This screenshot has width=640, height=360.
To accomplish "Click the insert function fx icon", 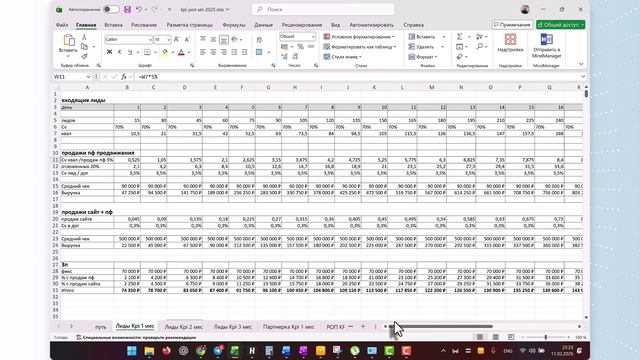I will (x=124, y=77).
